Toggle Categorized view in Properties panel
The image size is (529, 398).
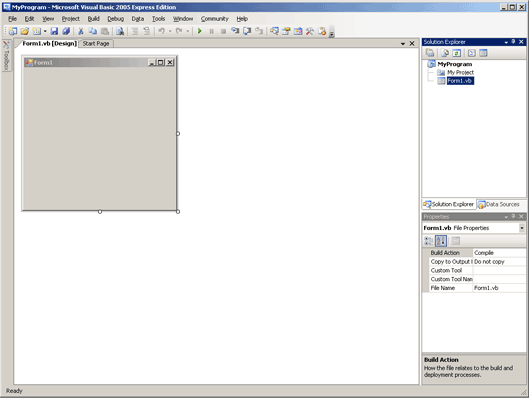point(428,240)
